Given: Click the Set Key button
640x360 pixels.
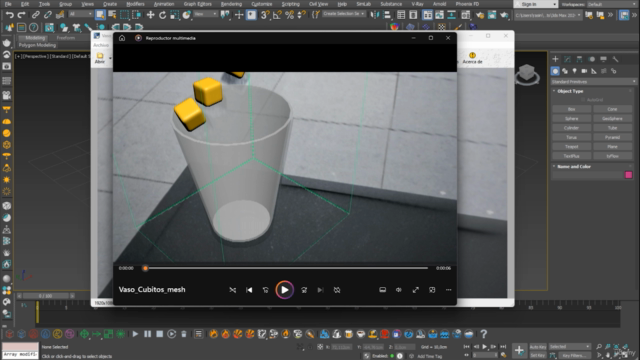Looking at the screenshot, I should pyautogui.click(x=538, y=356).
